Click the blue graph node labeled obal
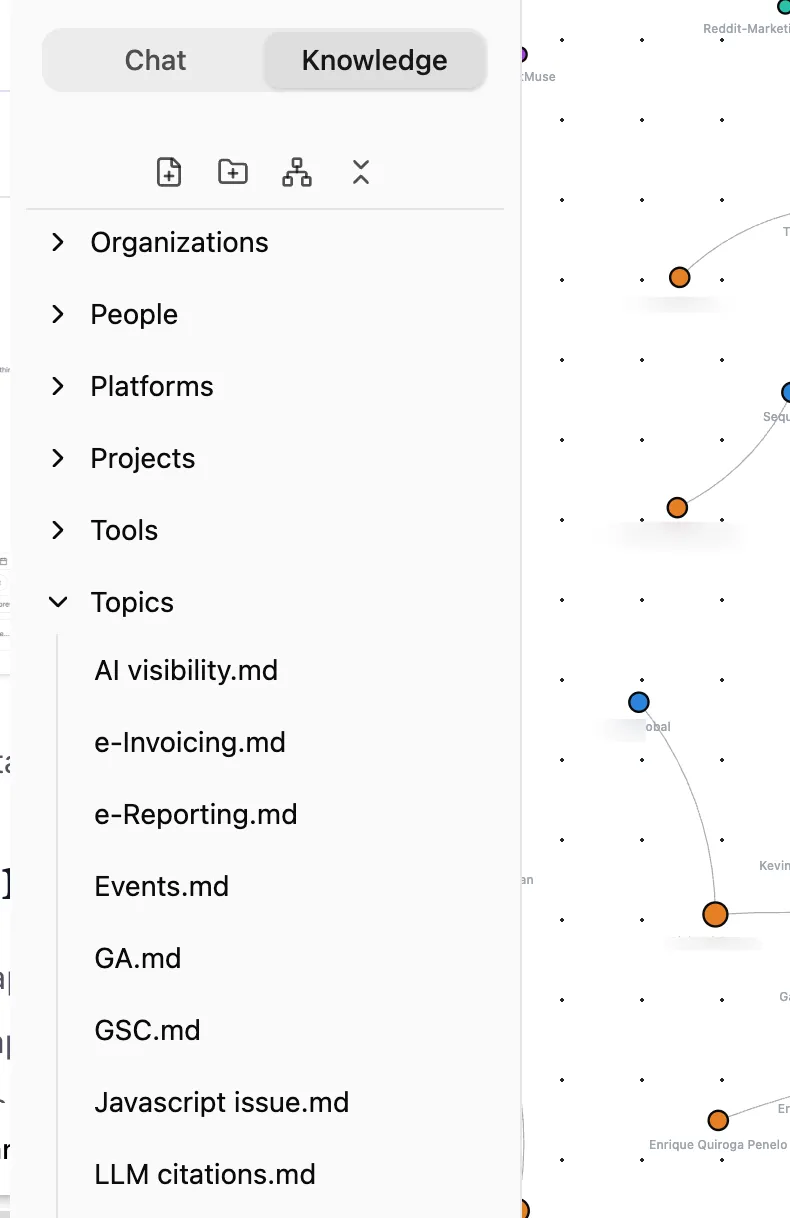790x1218 pixels. [639, 702]
